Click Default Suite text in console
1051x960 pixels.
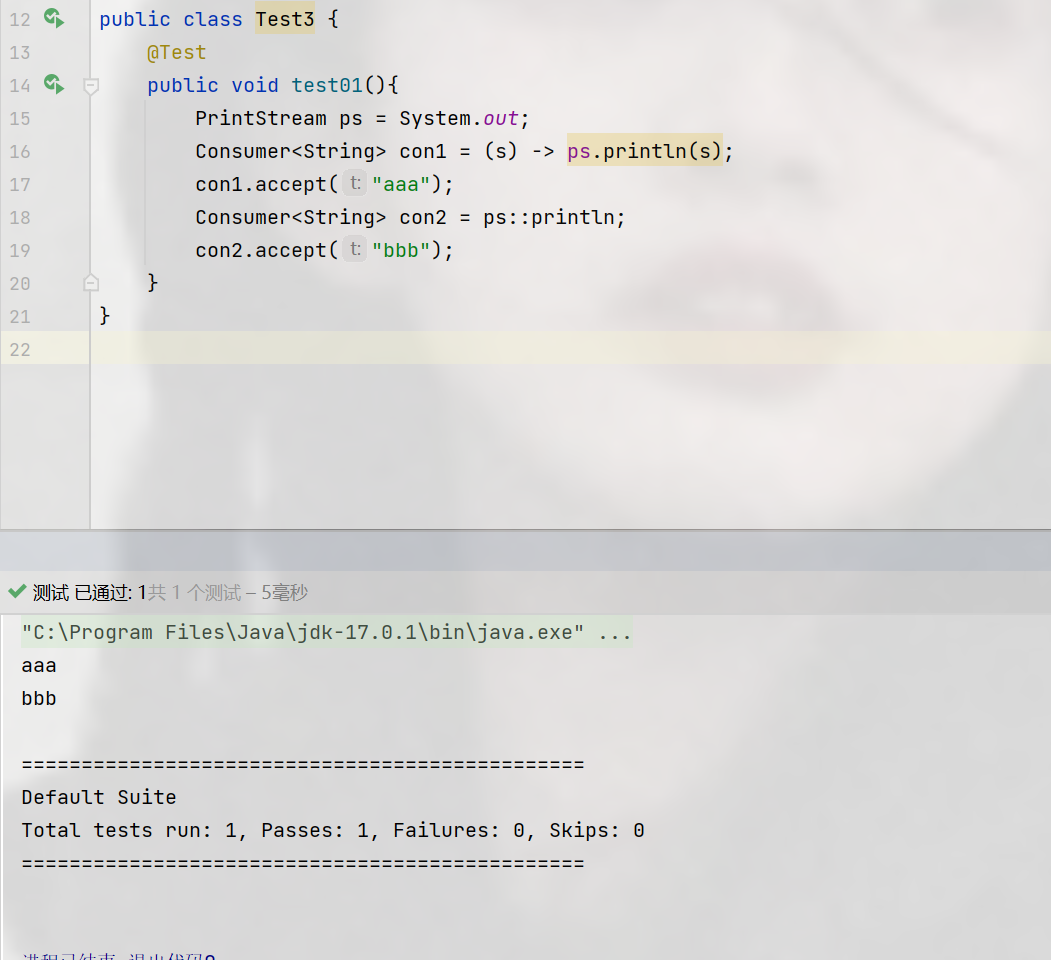click(99, 797)
